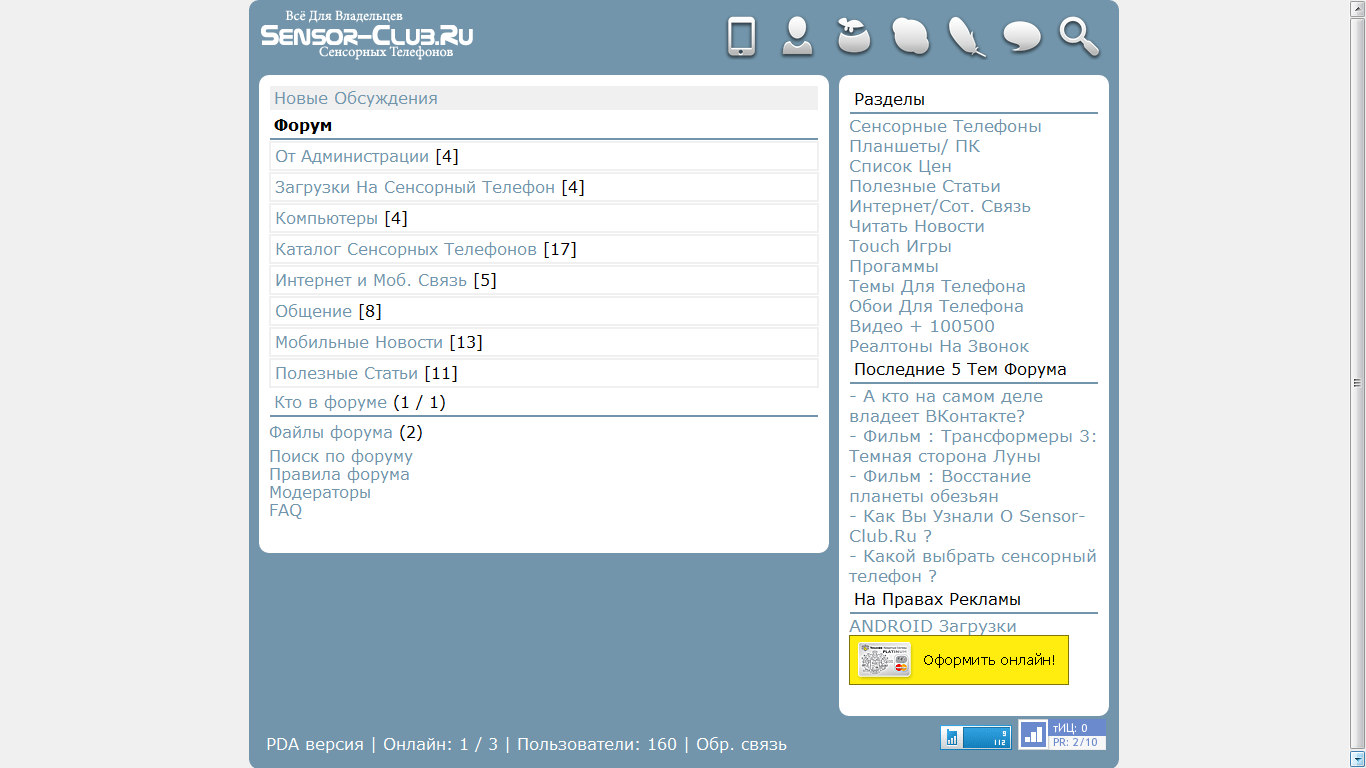Switch to 'PDA версия' in footer
Screen dimensions: 1366x768
click(315, 744)
